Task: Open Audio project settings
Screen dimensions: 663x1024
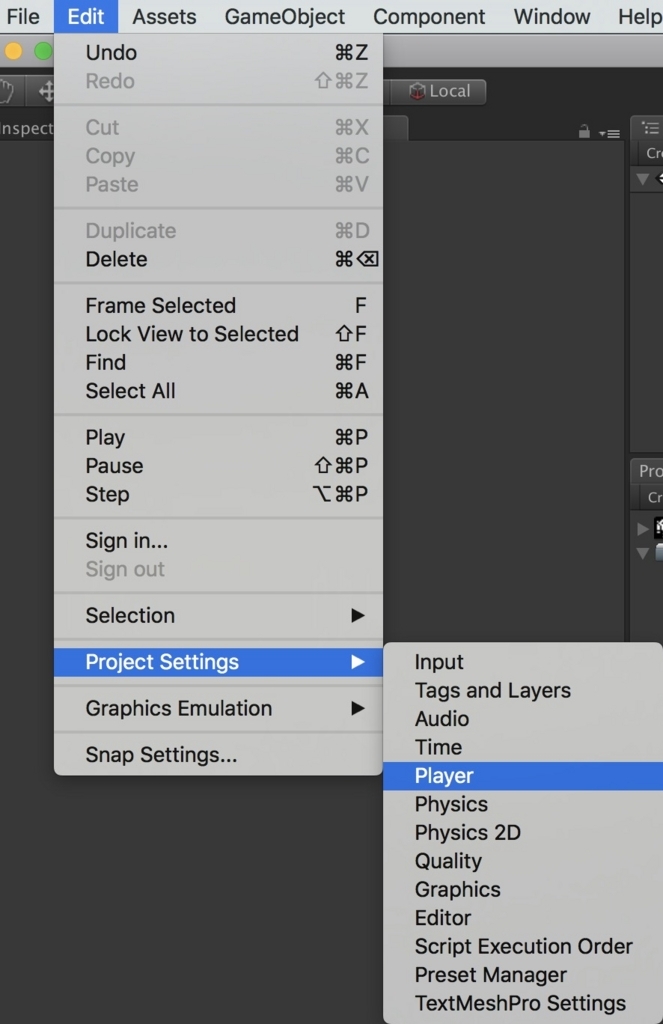Action: [523, 718]
